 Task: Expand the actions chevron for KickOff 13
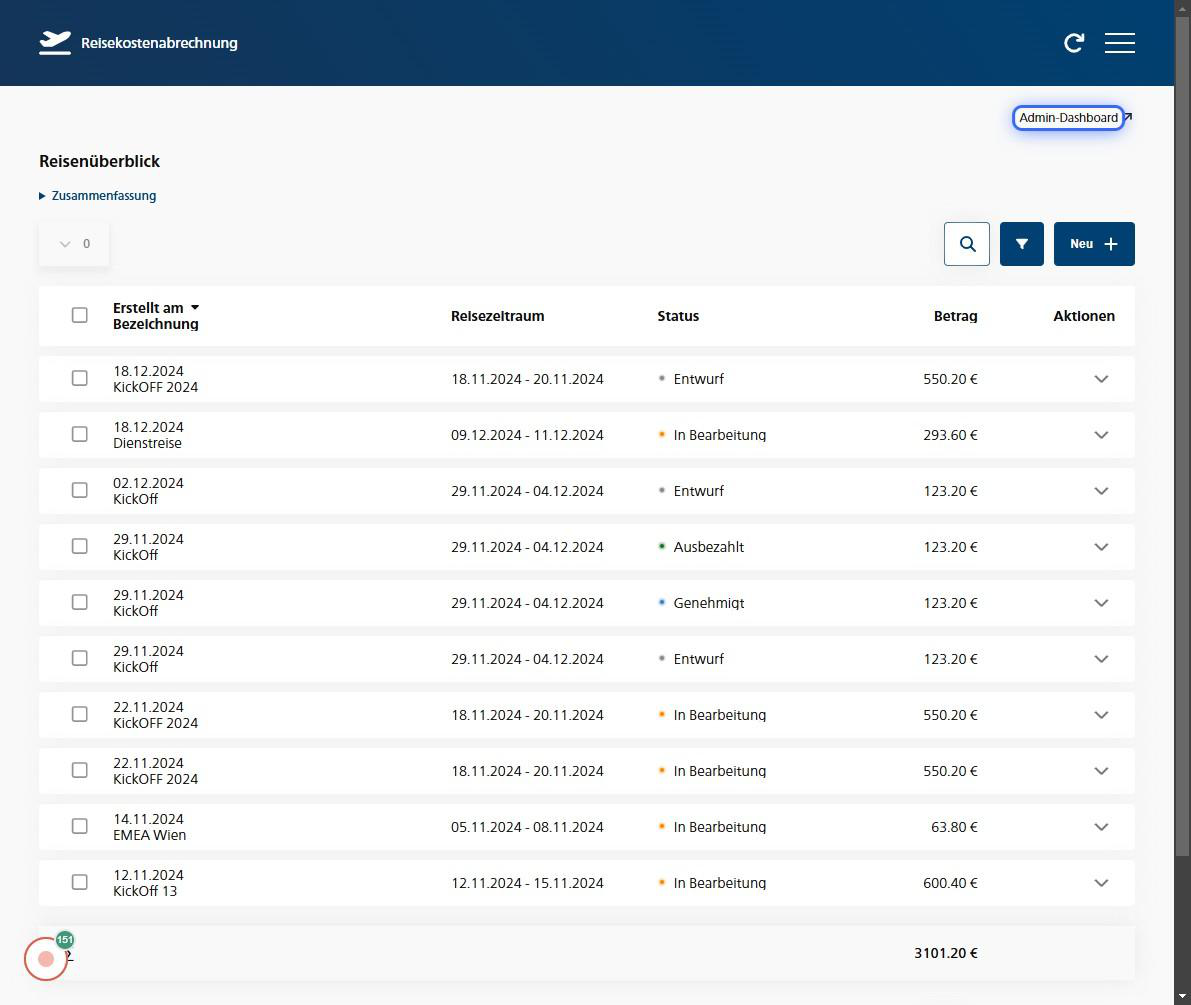[x=1101, y=883]
